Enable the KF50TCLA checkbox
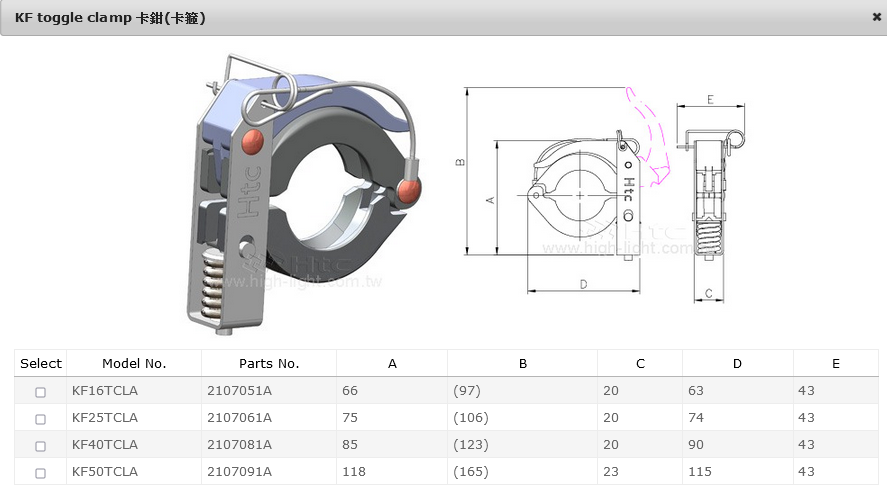Image resolution: width=887 pixels, height=495 pixels. click(41, 473)
